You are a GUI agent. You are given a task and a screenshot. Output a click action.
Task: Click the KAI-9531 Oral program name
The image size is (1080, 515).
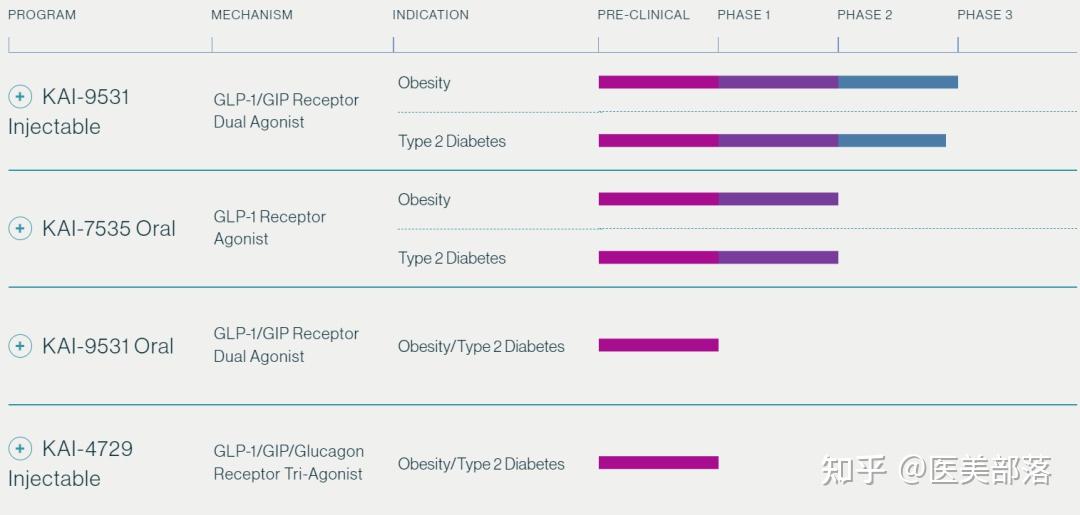[107, 346]
